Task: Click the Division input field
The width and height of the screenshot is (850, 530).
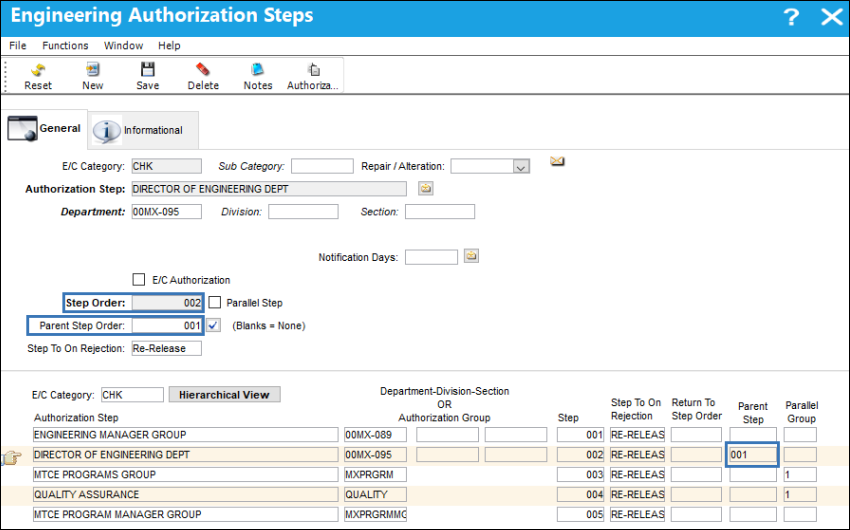Action: pyautogui.click(x=303, y=211)
